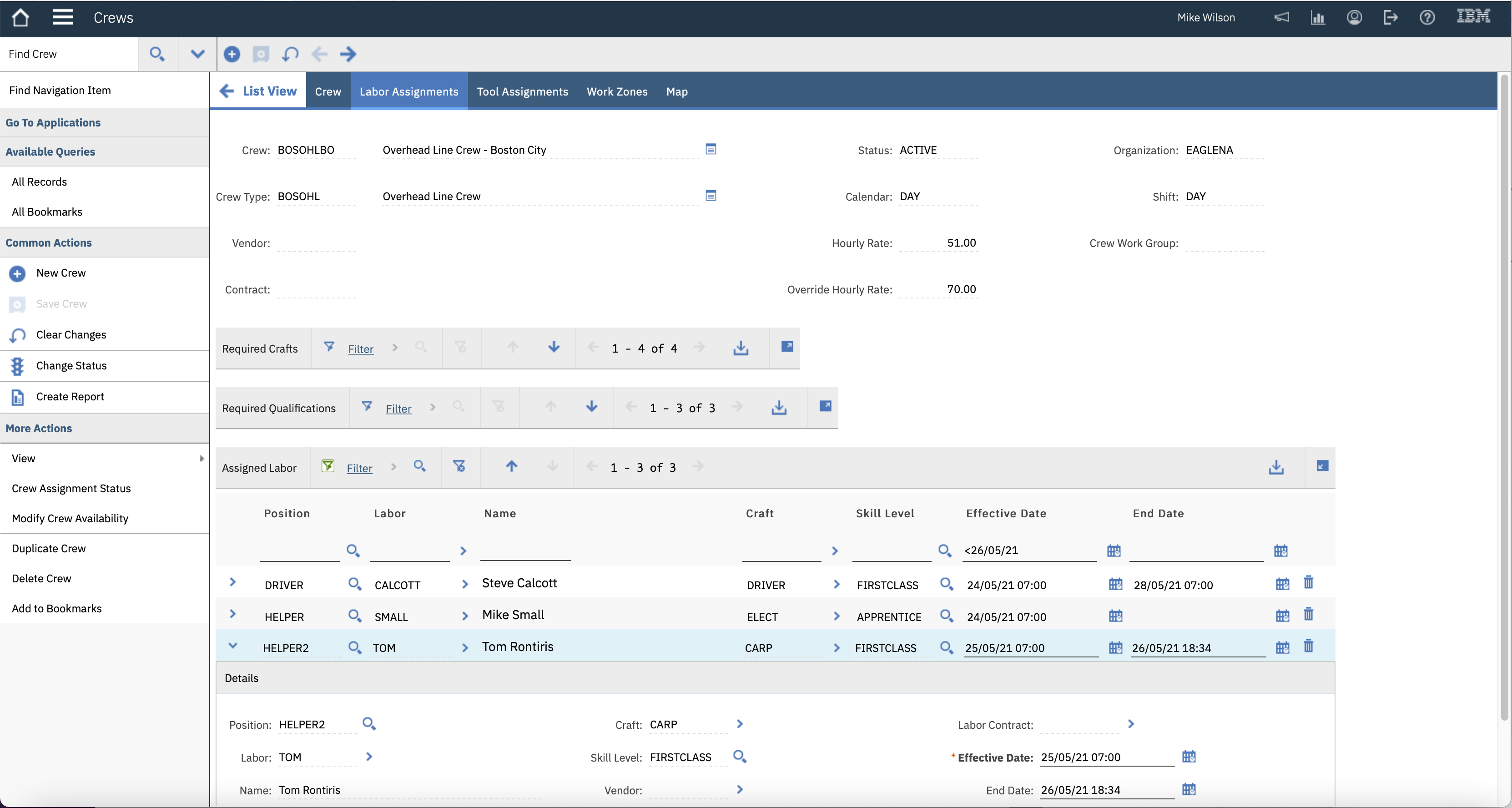Screen dimensions: 1512x808
Task: Open the Work Zones tab
Action: coord(617,91)
